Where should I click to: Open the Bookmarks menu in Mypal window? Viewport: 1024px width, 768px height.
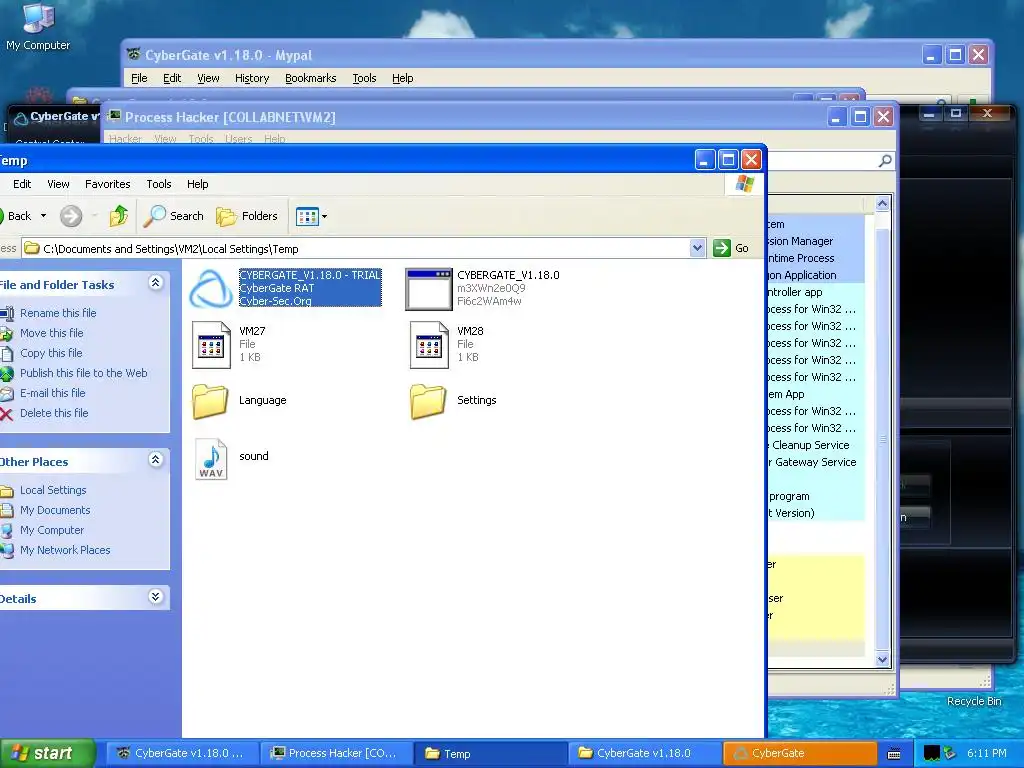tap(311, 78)
